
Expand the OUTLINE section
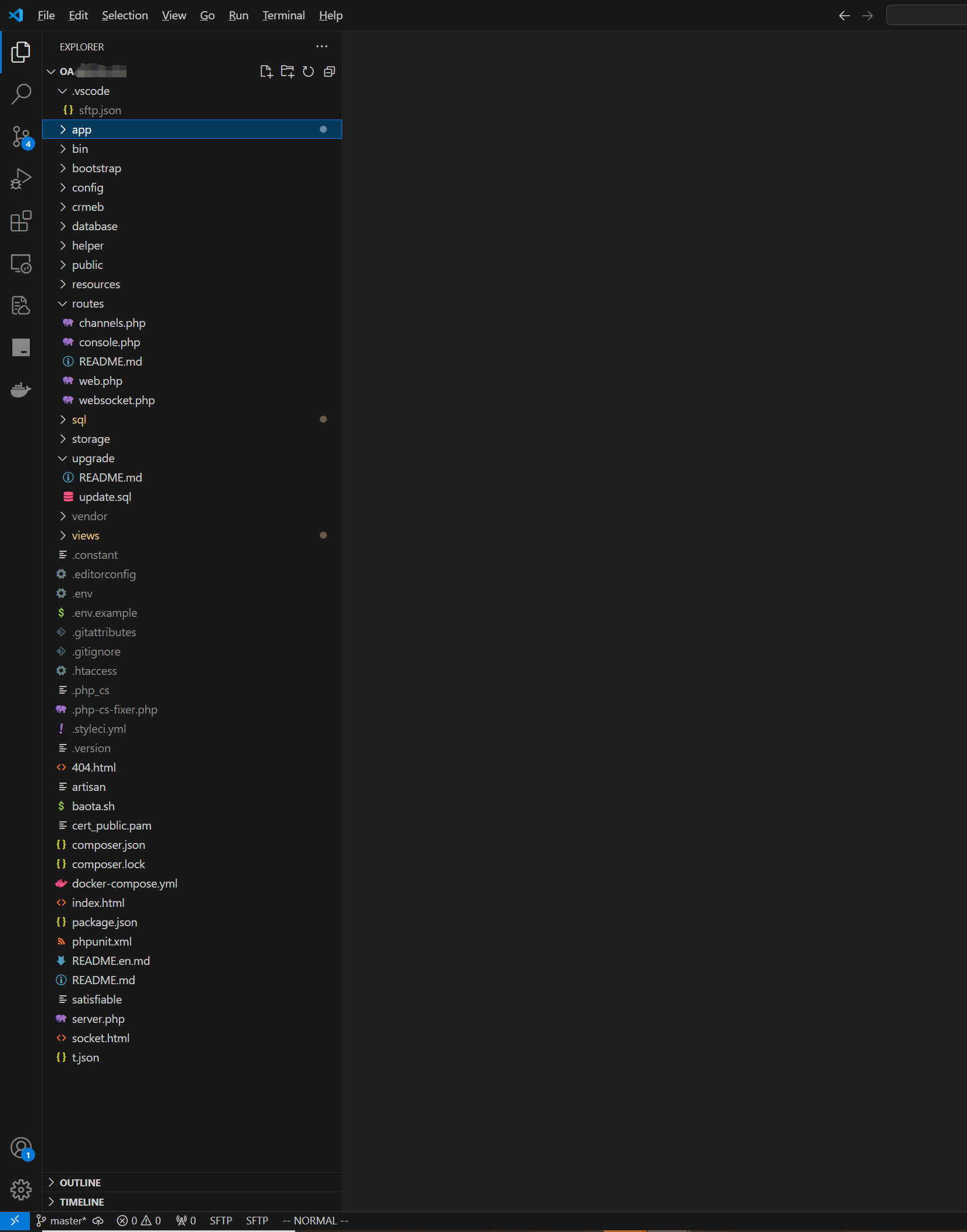pos(192,1182)
